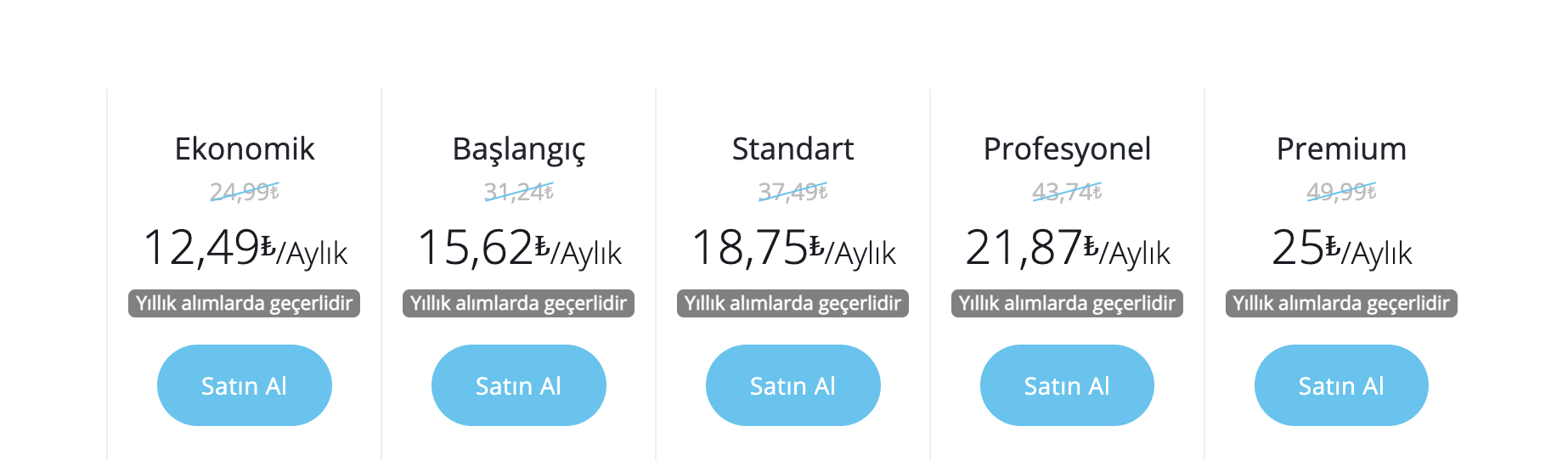
Task: Click Standart's Yıllık alımlarda geçerlidir badge
Action: (793, 303)
